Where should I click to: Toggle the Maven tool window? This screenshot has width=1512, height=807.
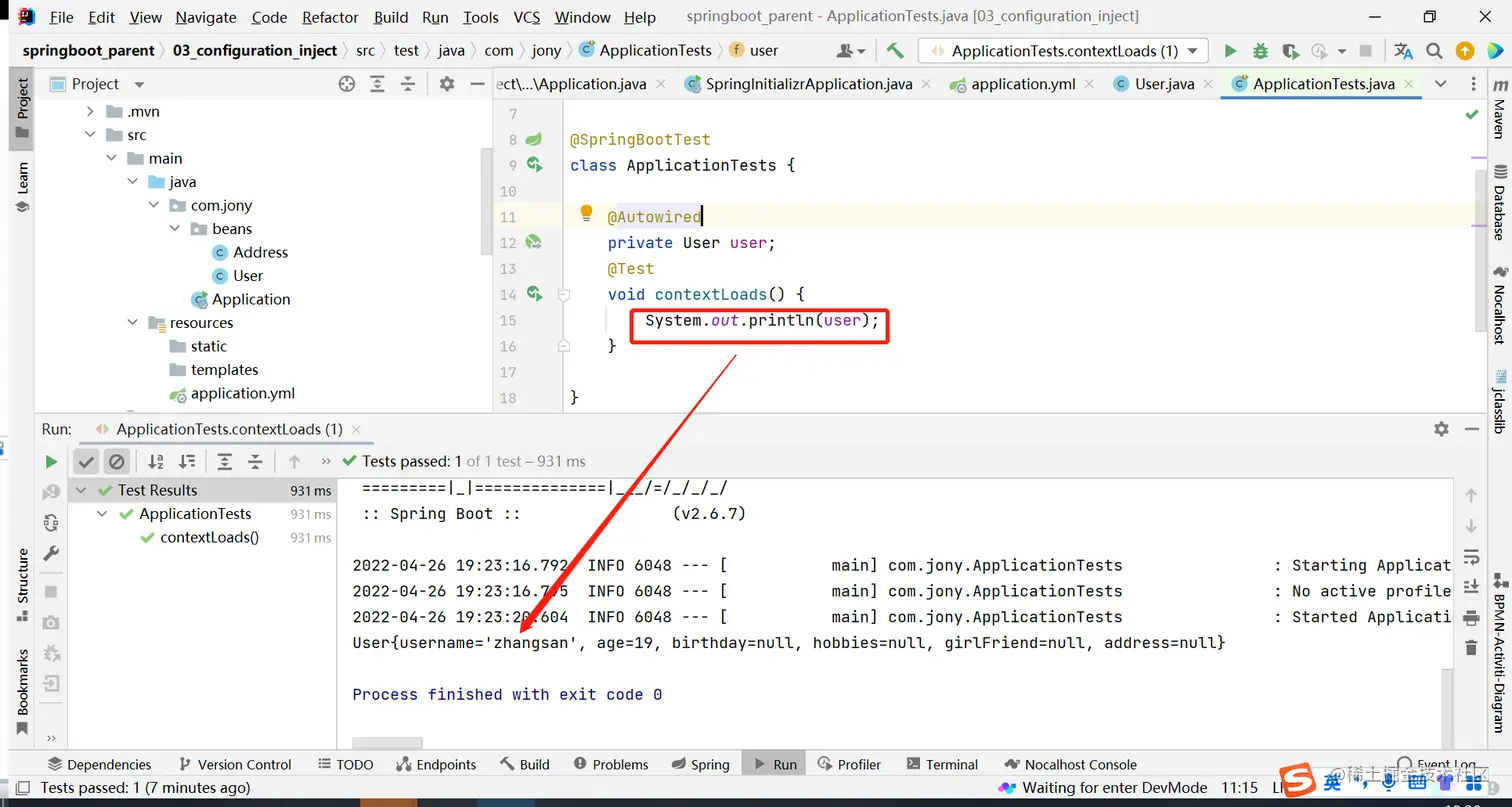1499,110
